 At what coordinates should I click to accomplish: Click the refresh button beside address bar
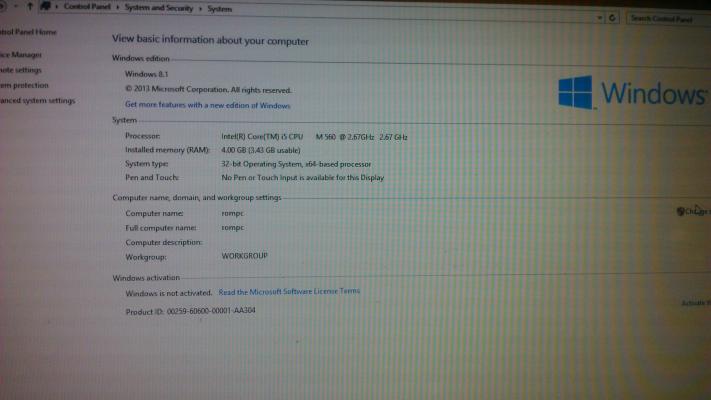pyautogui.click(x=612, y=18)
